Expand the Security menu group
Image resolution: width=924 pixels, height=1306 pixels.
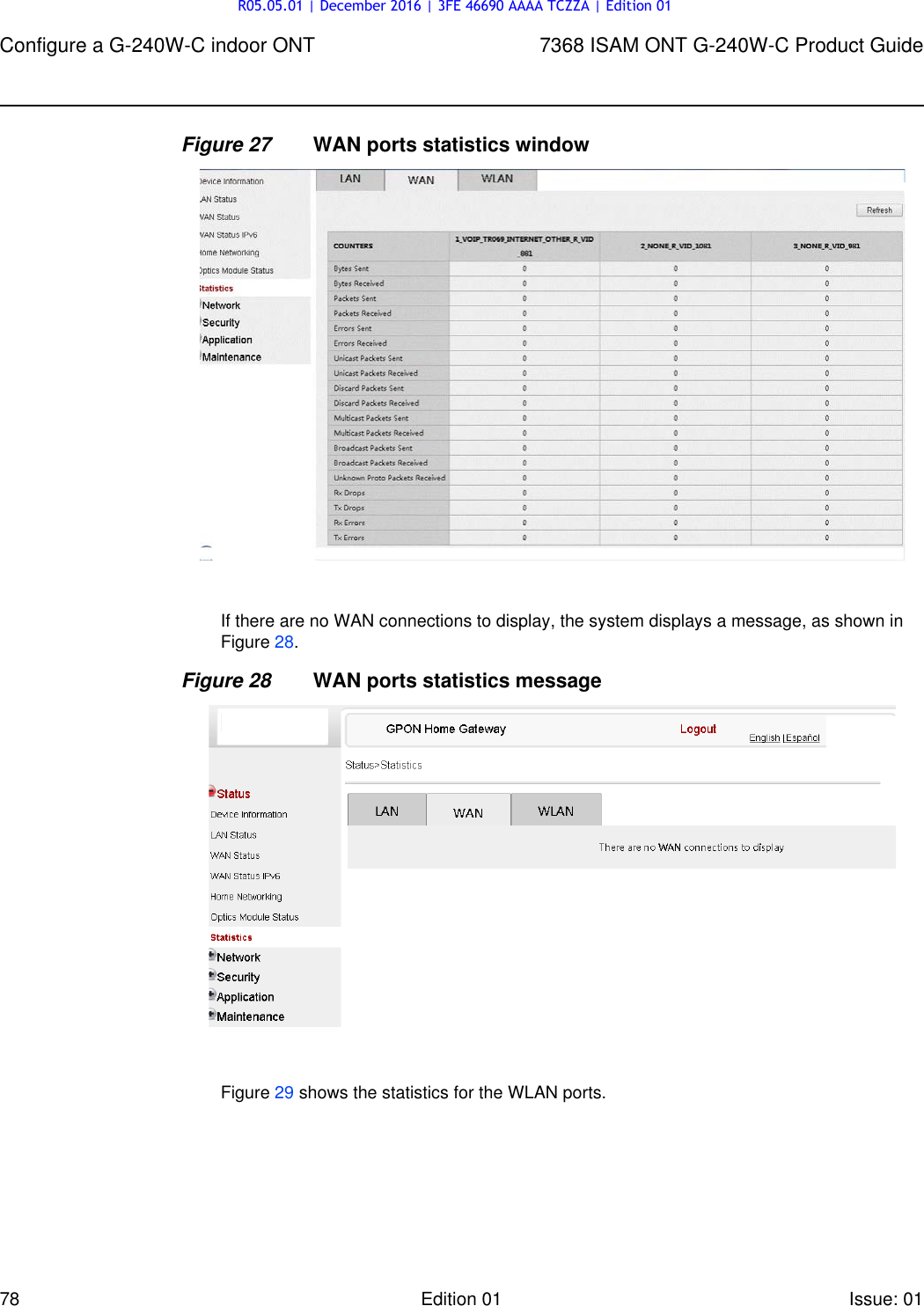pyautogui.click(x=236, y=977)
